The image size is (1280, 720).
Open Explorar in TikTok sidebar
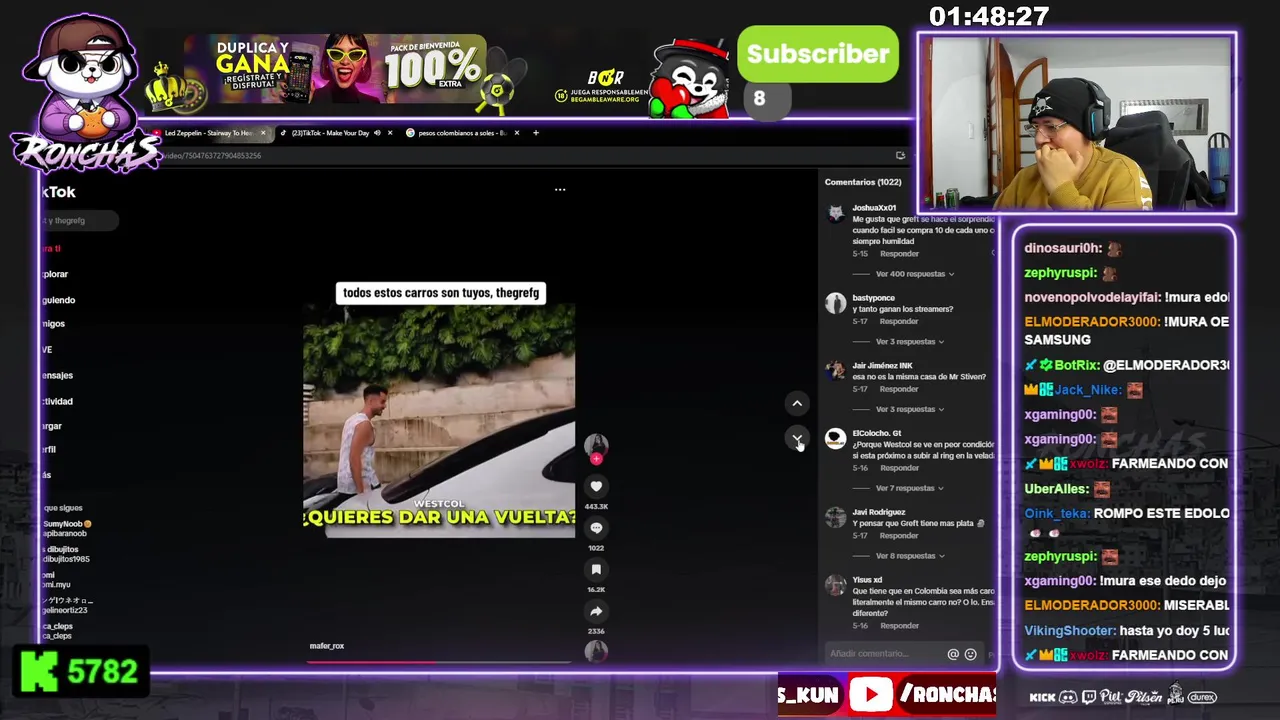click(56, 274)
